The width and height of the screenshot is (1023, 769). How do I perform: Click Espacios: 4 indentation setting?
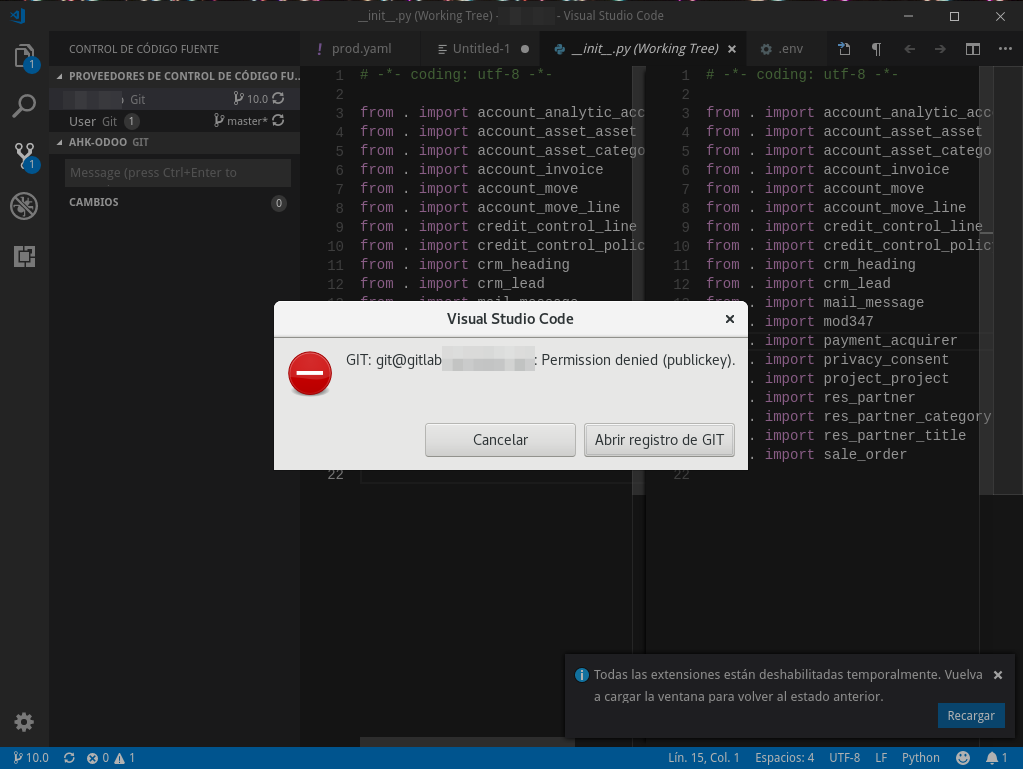(x=784, y=758)
